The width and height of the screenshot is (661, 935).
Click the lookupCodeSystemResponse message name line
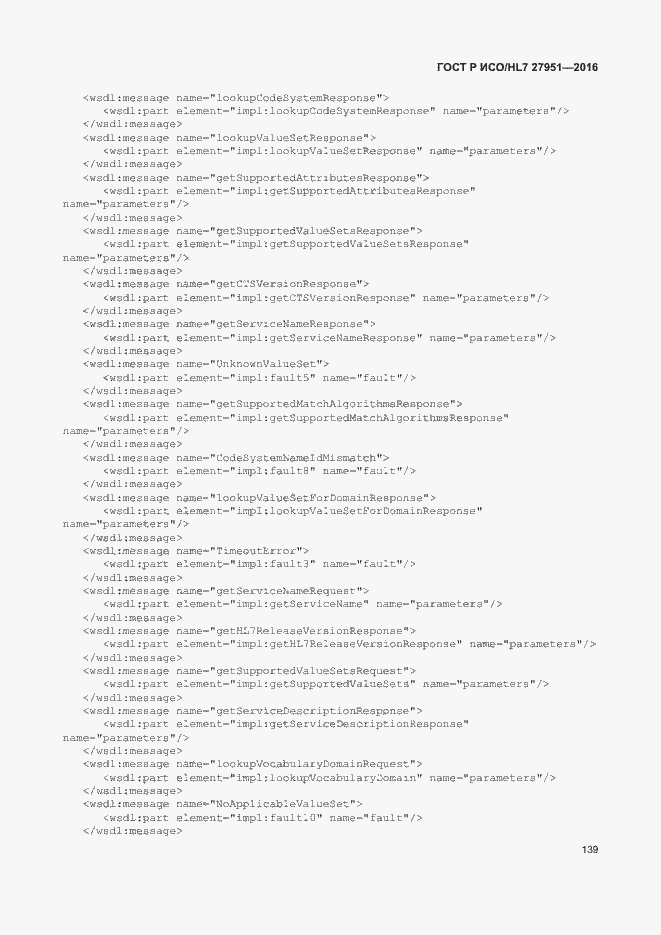click(x=236, y=98)
